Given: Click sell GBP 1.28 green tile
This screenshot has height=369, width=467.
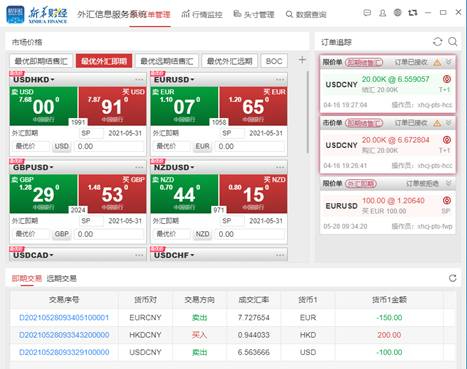Looking at the screenshot, I should tap(43, 194).
